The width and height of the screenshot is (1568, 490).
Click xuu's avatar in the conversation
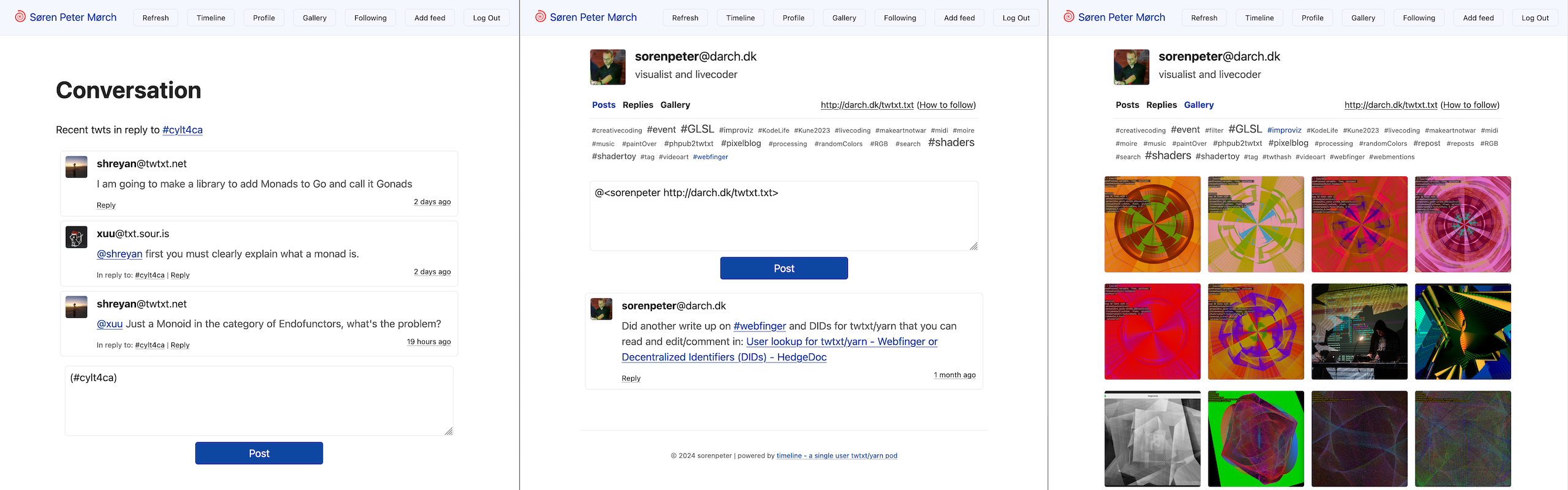pos(77,237)
